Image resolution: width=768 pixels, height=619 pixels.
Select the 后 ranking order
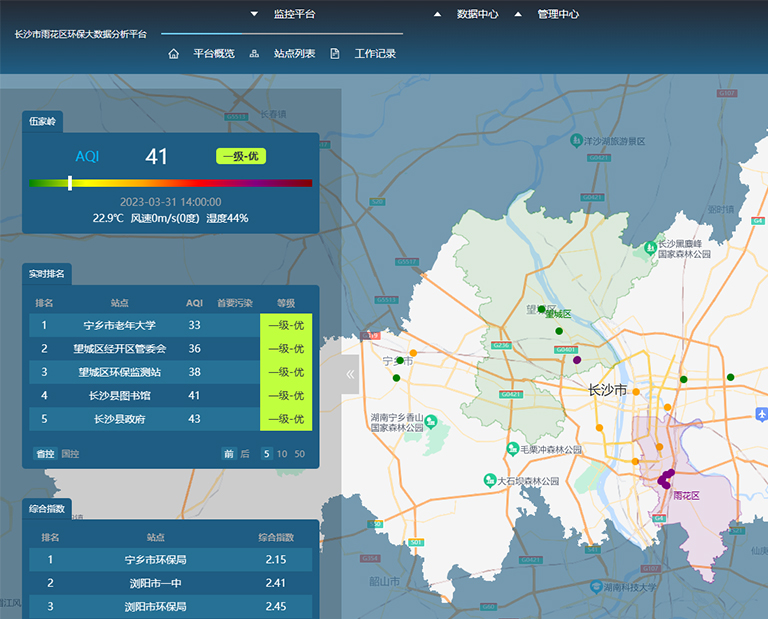[x=245, y=454]
